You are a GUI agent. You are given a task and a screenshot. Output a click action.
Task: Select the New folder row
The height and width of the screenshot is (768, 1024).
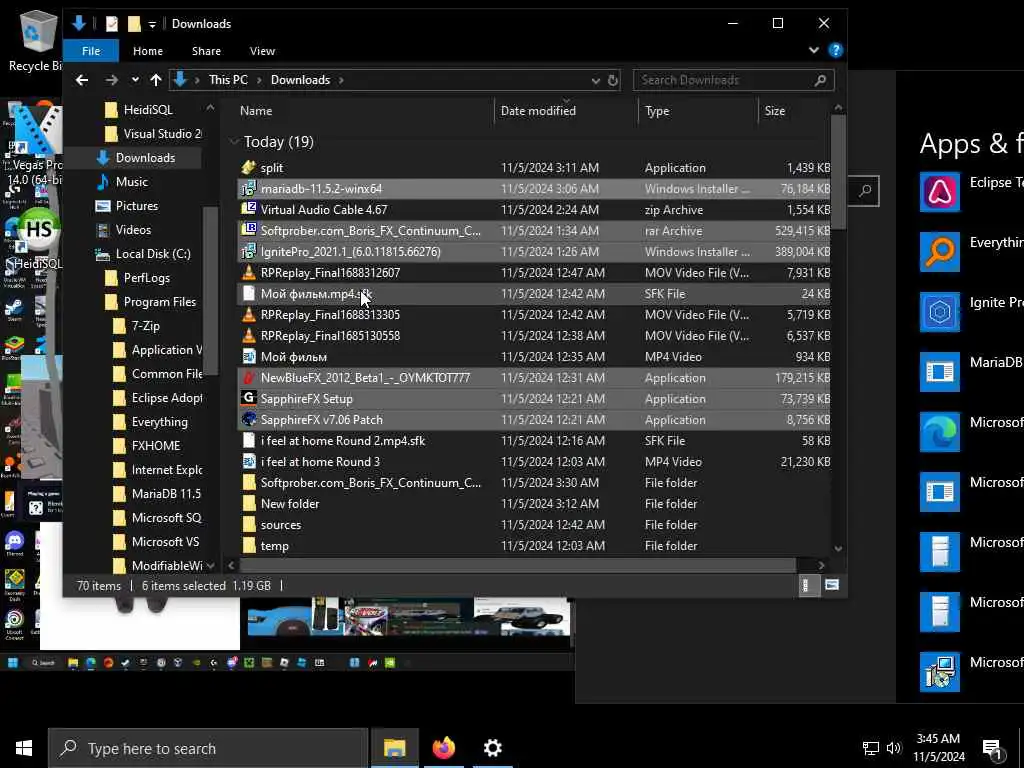tap(534, 504)
